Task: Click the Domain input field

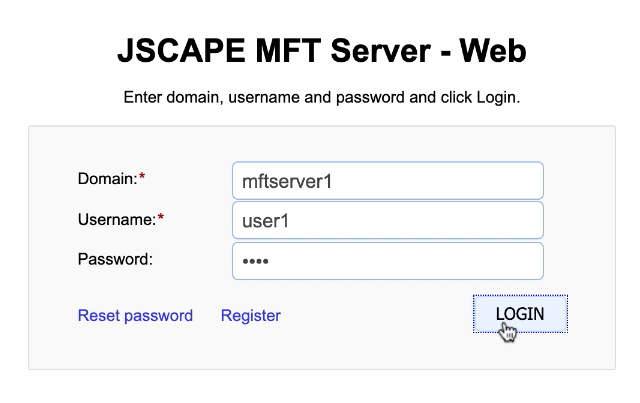Action: pyautogui.click(x=387, y=181)
